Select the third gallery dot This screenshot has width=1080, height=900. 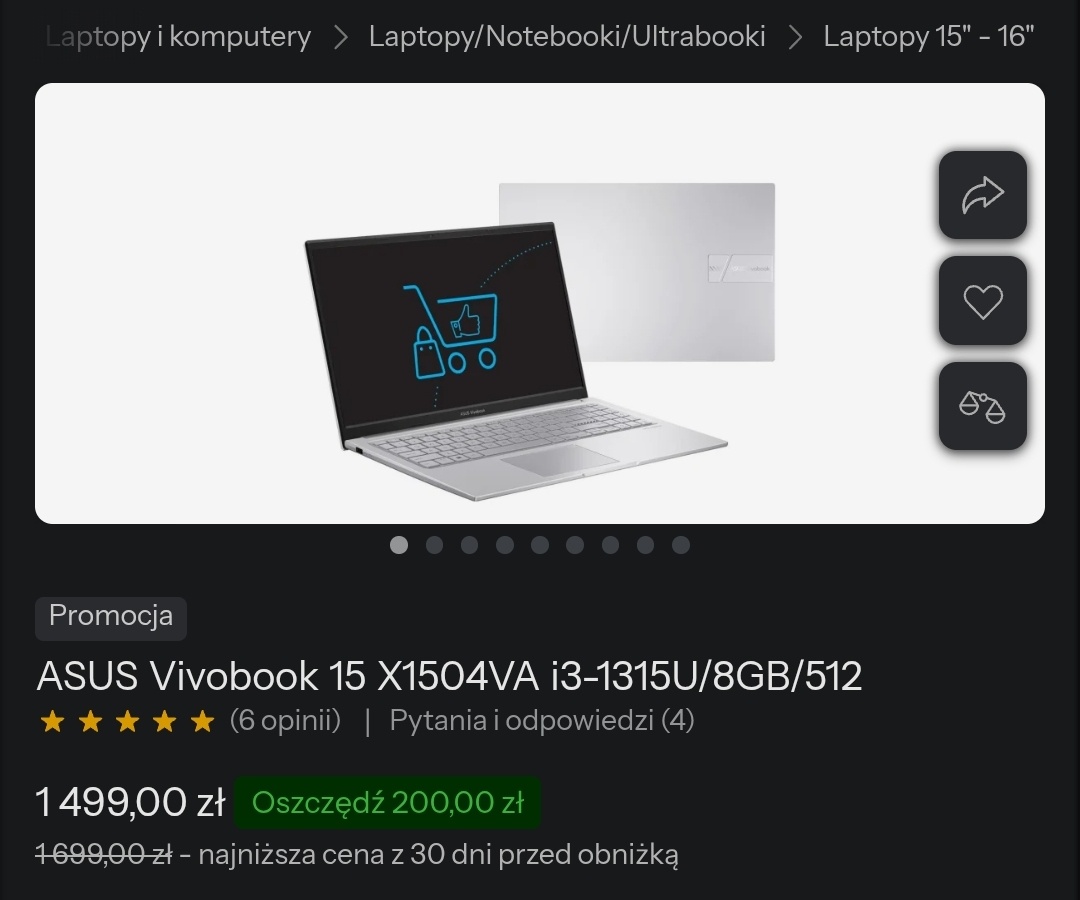470,545
